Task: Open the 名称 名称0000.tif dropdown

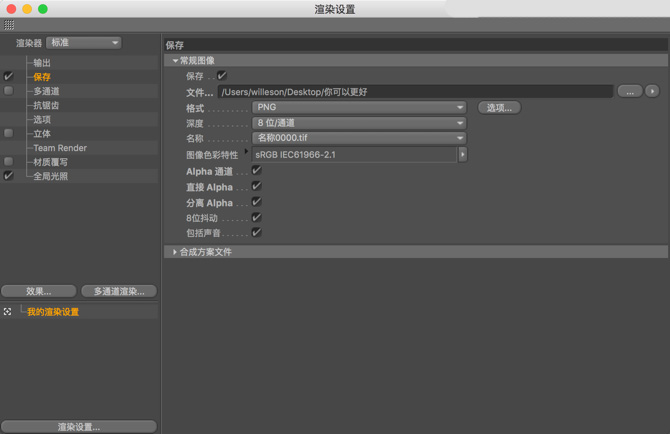Action: 359,138
